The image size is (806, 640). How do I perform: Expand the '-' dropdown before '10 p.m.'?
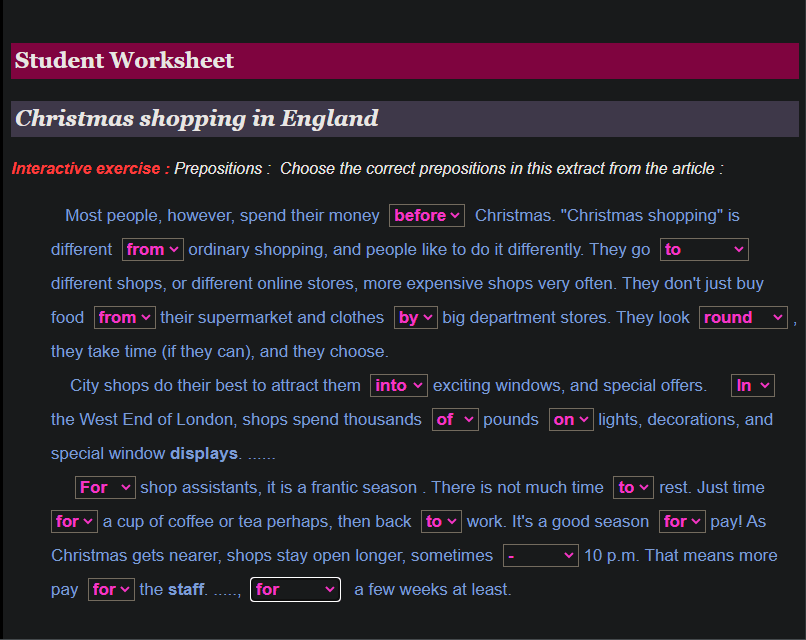pyautogui.click(x=540, y=556)
